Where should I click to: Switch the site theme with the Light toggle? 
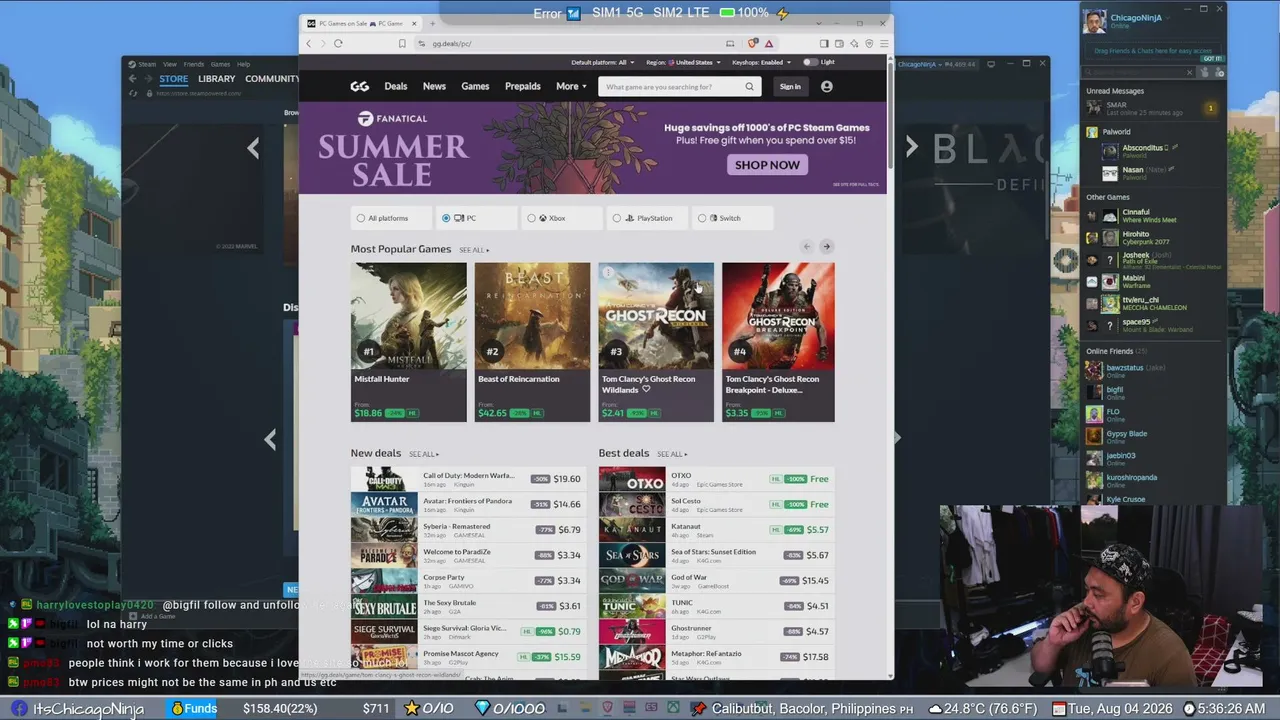[x=809, y=62]
